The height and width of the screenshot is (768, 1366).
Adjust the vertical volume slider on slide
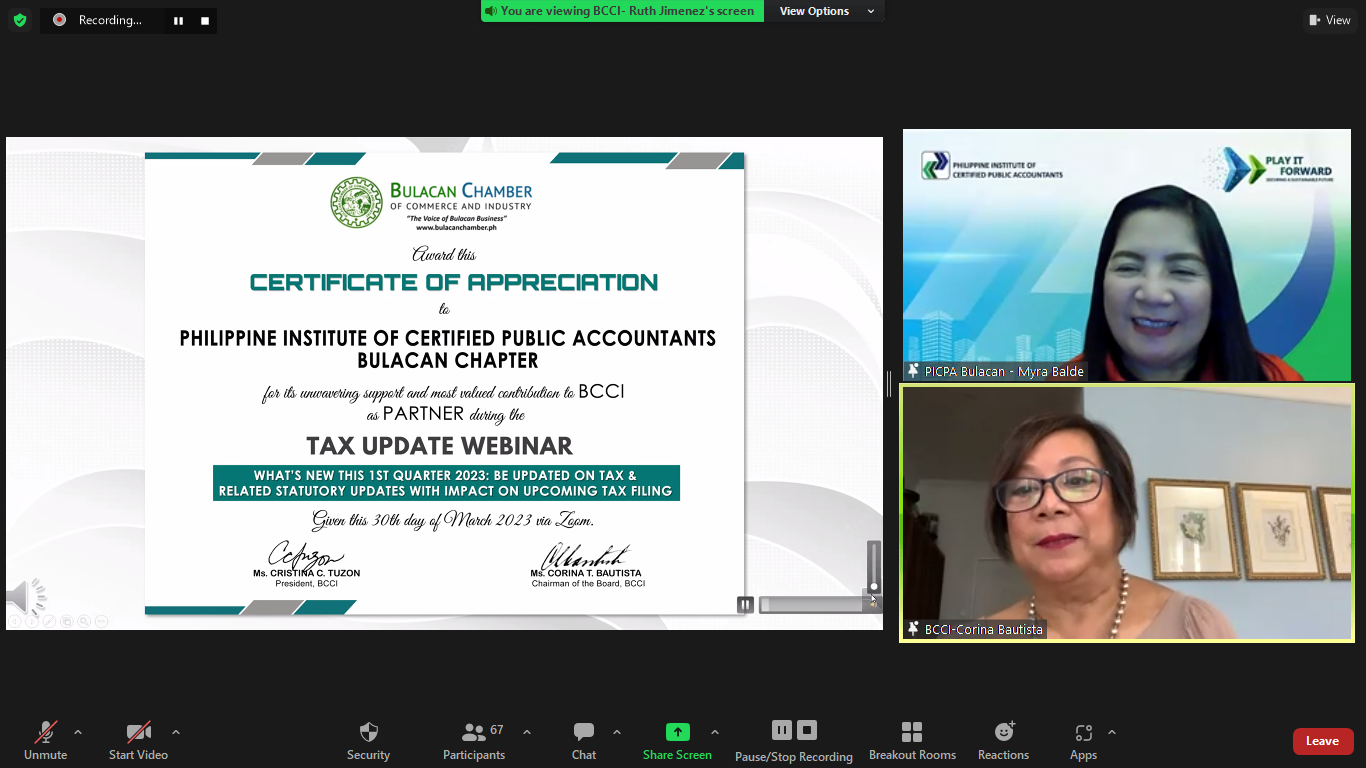[874, 567]
